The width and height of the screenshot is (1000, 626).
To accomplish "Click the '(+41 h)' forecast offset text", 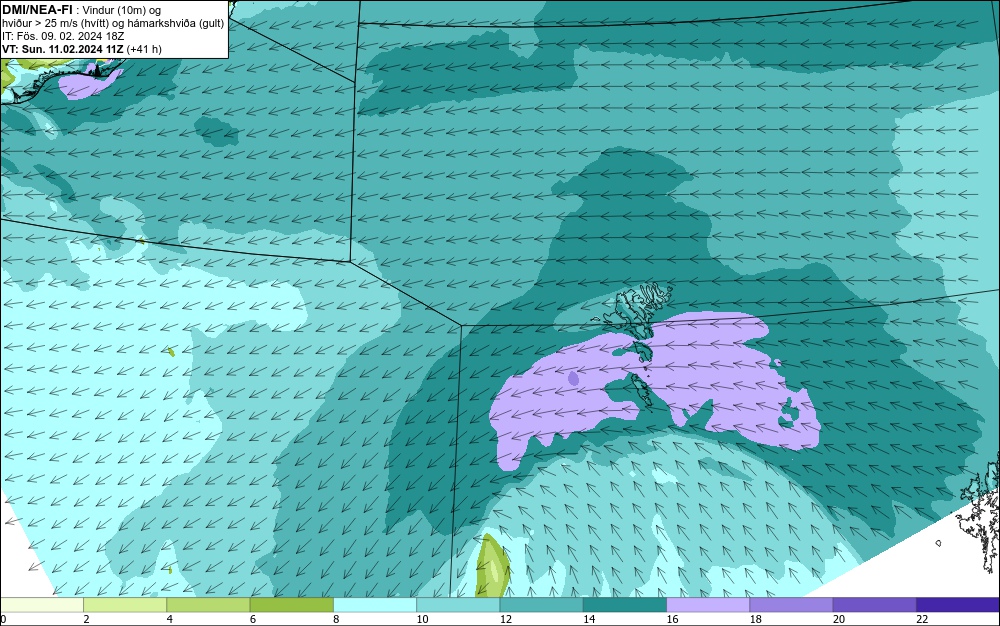I will (144, 49).
